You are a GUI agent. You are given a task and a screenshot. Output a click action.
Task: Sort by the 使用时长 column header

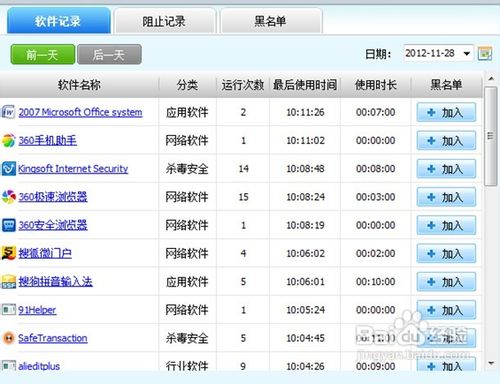pos(376,85)
